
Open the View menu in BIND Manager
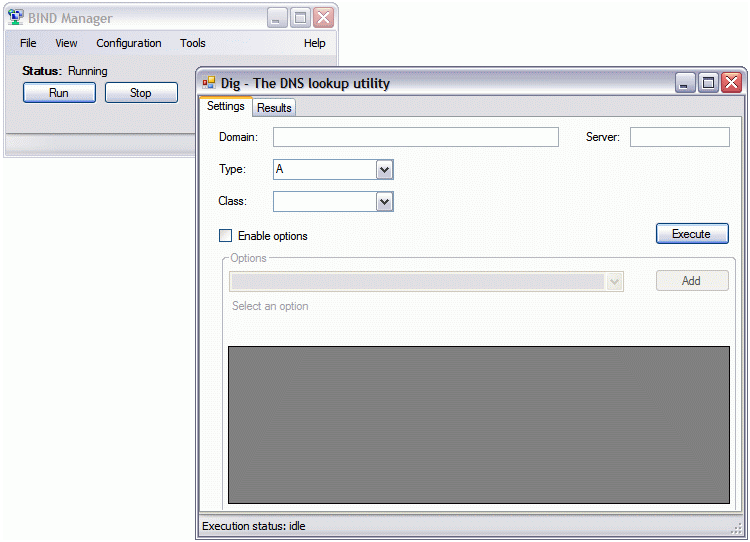click(x=66, y=43)
